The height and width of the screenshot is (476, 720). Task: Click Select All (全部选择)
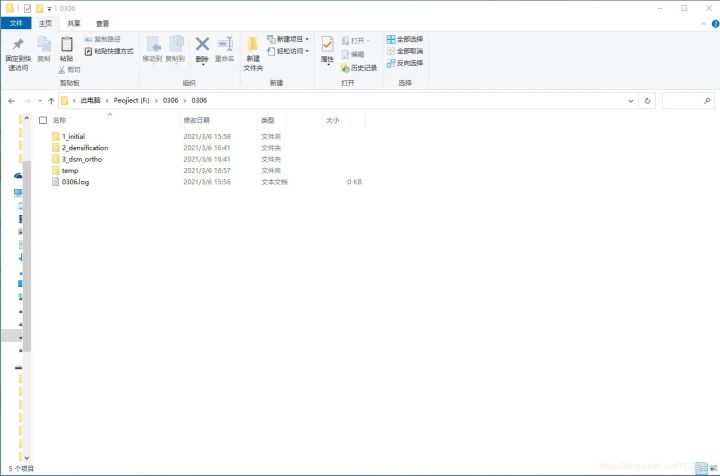(x=404, y=39)
